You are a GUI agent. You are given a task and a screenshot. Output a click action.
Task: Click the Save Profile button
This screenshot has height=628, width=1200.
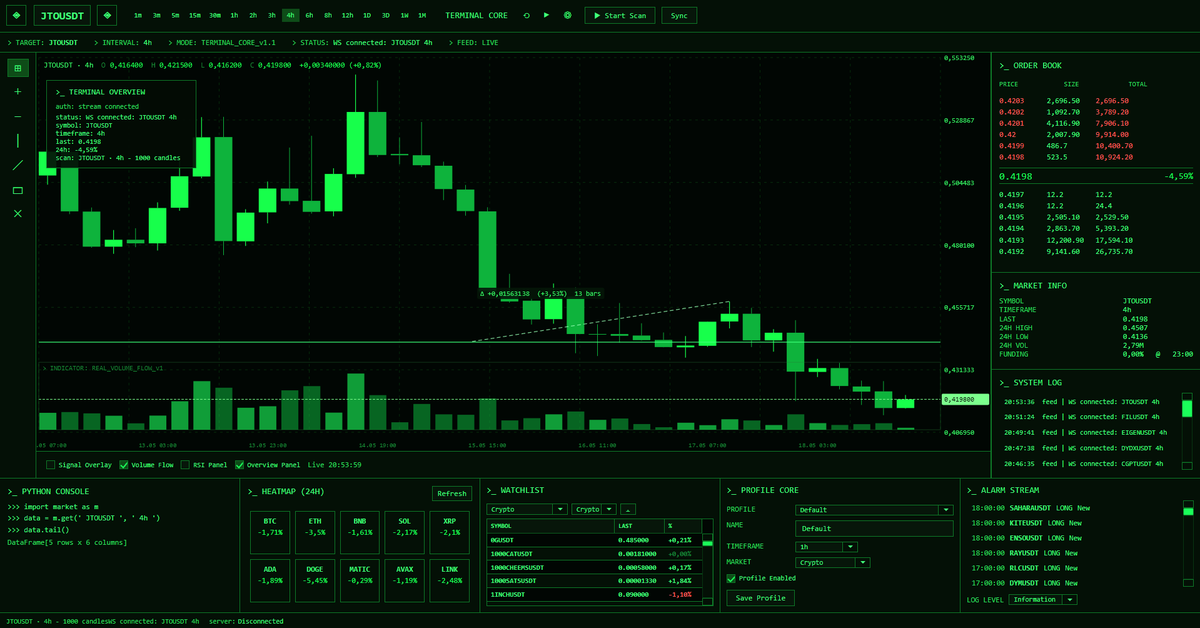coord(760,598)
